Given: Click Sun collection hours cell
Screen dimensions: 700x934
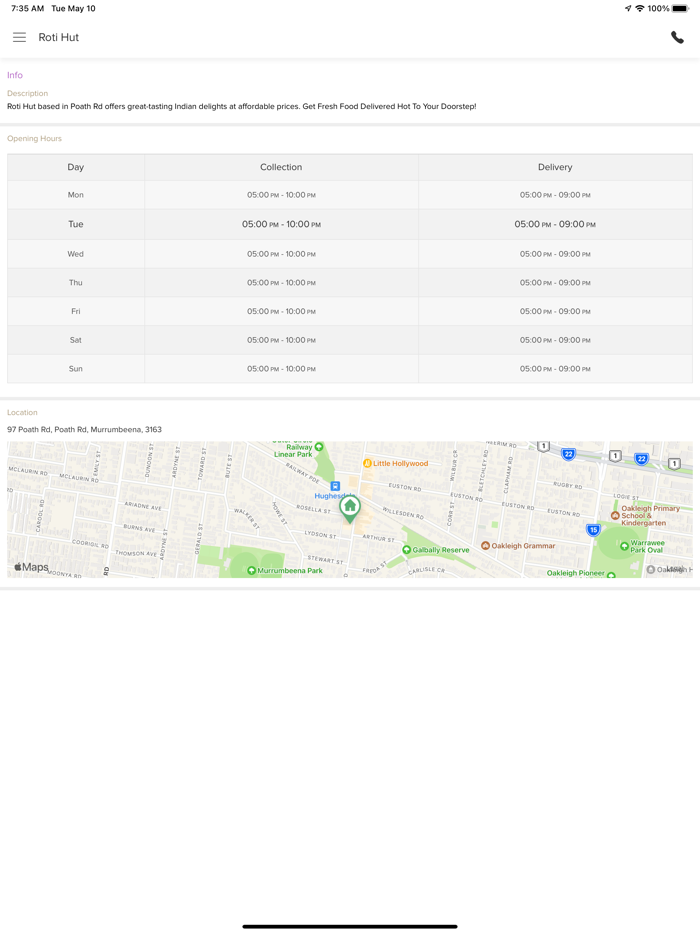Looking at the screenshot, I should coord(281,369).
